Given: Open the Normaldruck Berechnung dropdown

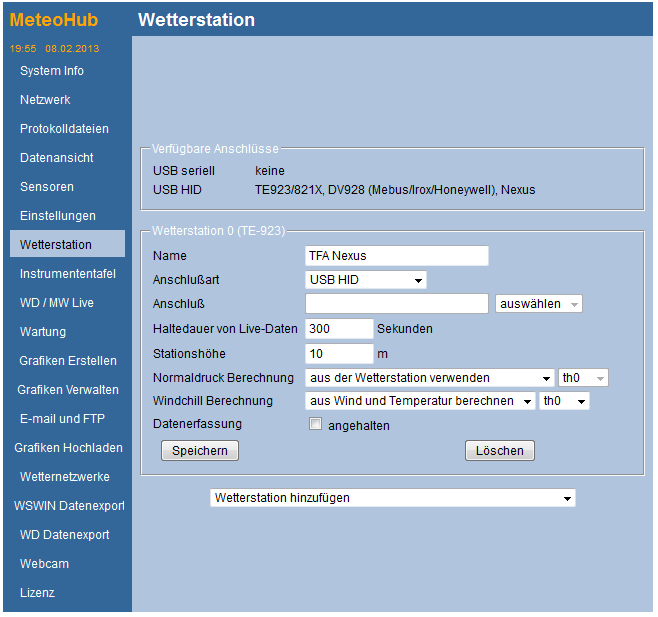Looking at the screenshot, I should 430,378.
